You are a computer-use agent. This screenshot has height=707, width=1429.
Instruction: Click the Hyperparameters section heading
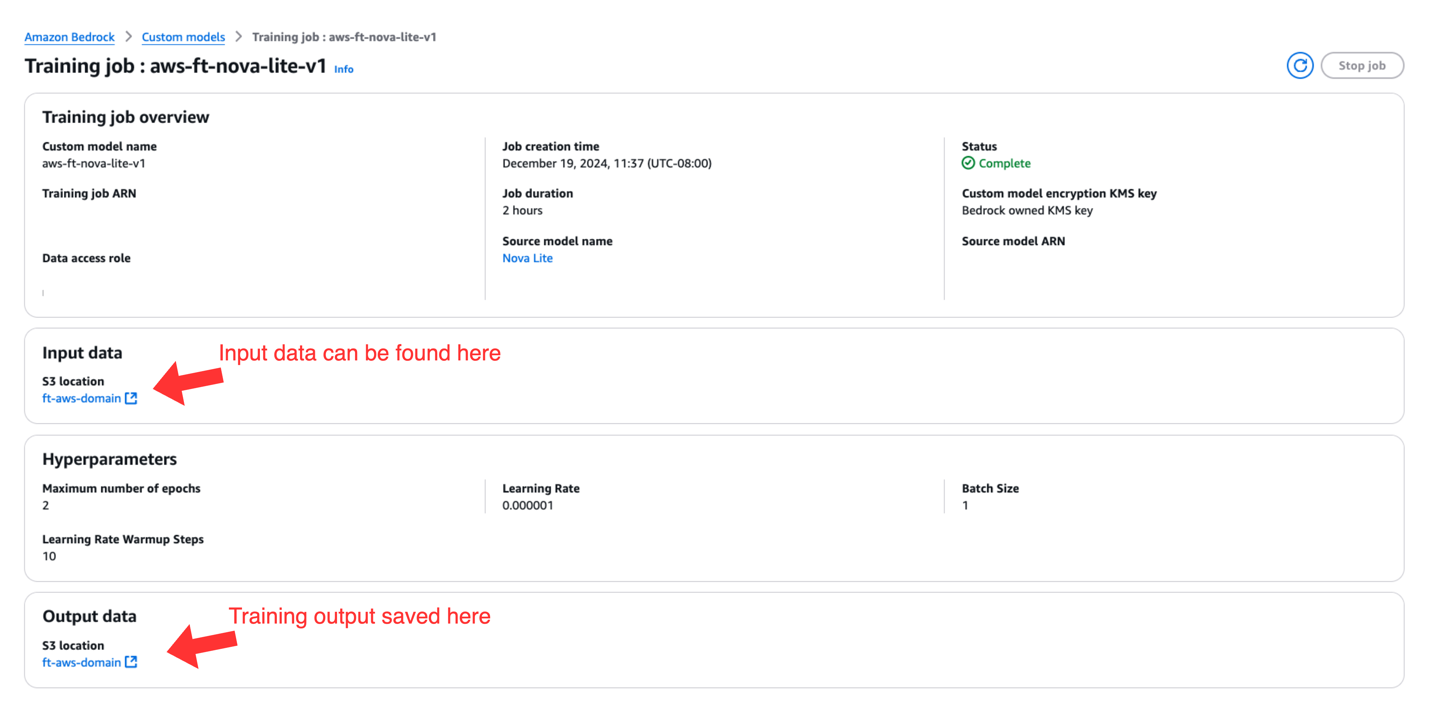109,459
